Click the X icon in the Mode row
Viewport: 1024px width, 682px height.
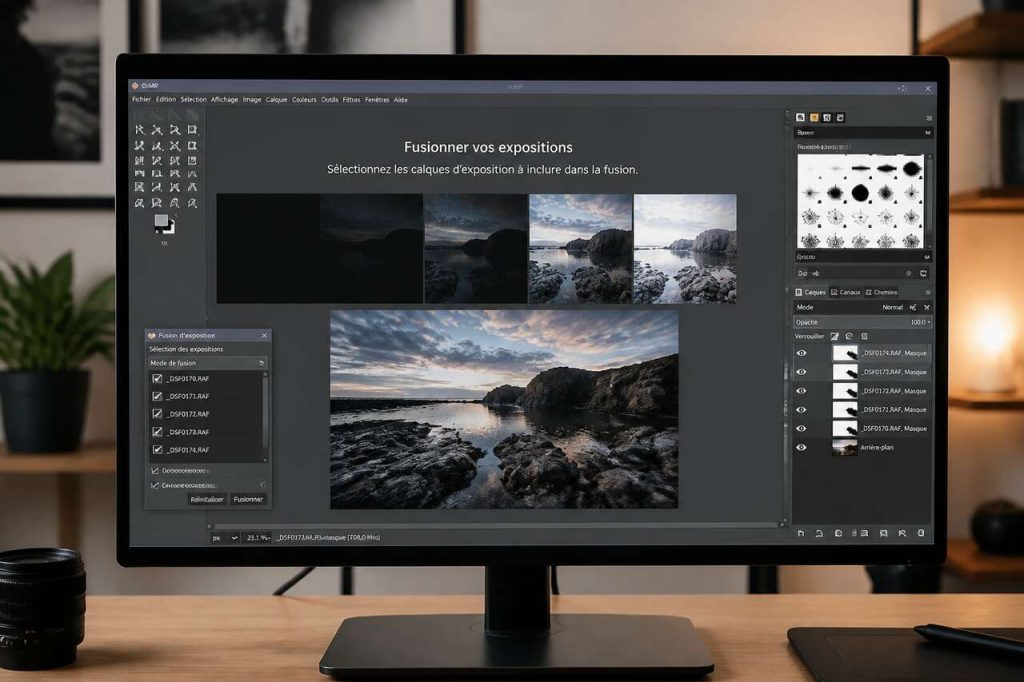click(927, 307)
